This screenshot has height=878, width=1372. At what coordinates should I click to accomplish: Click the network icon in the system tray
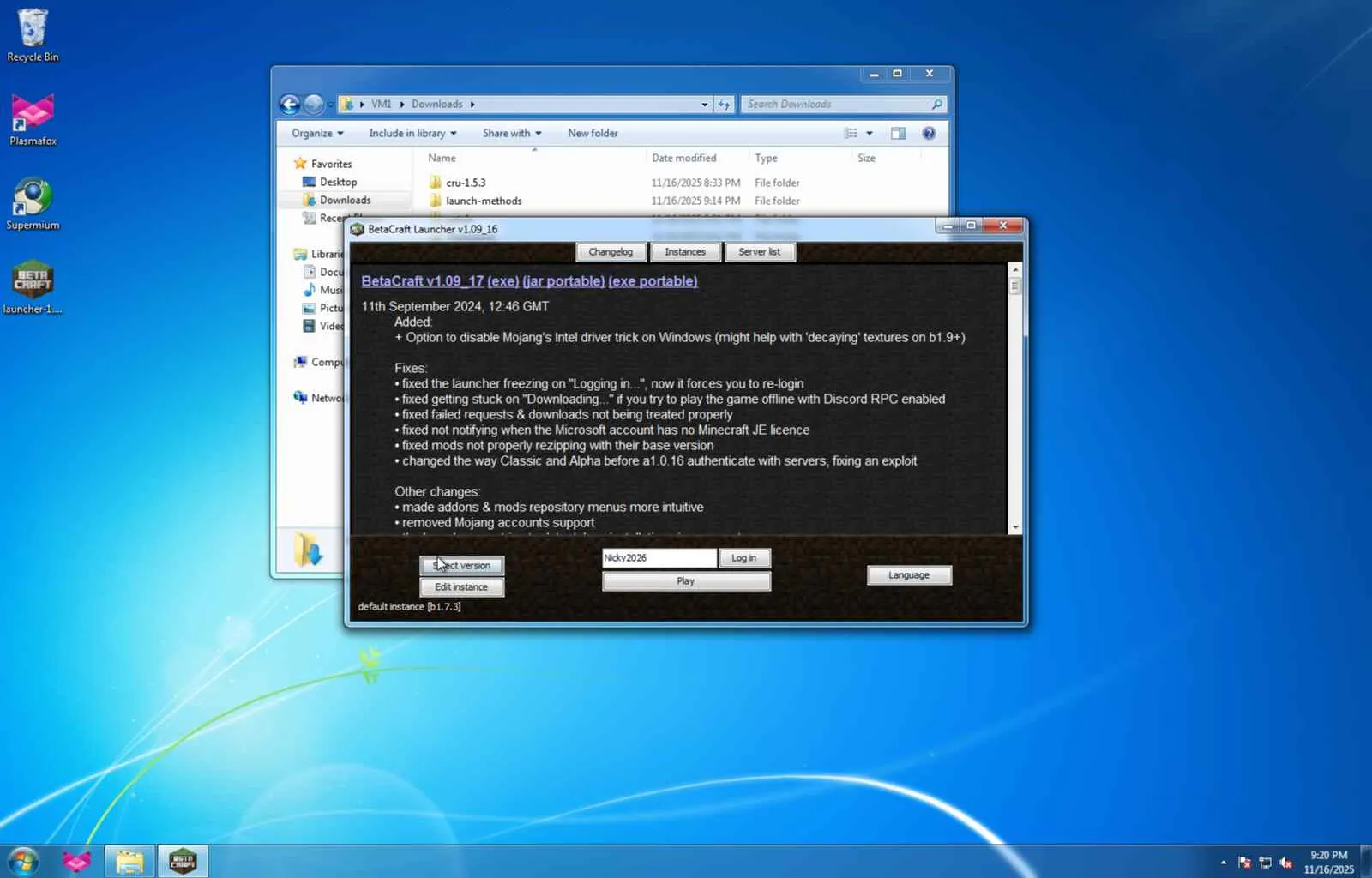[1265, 863]
